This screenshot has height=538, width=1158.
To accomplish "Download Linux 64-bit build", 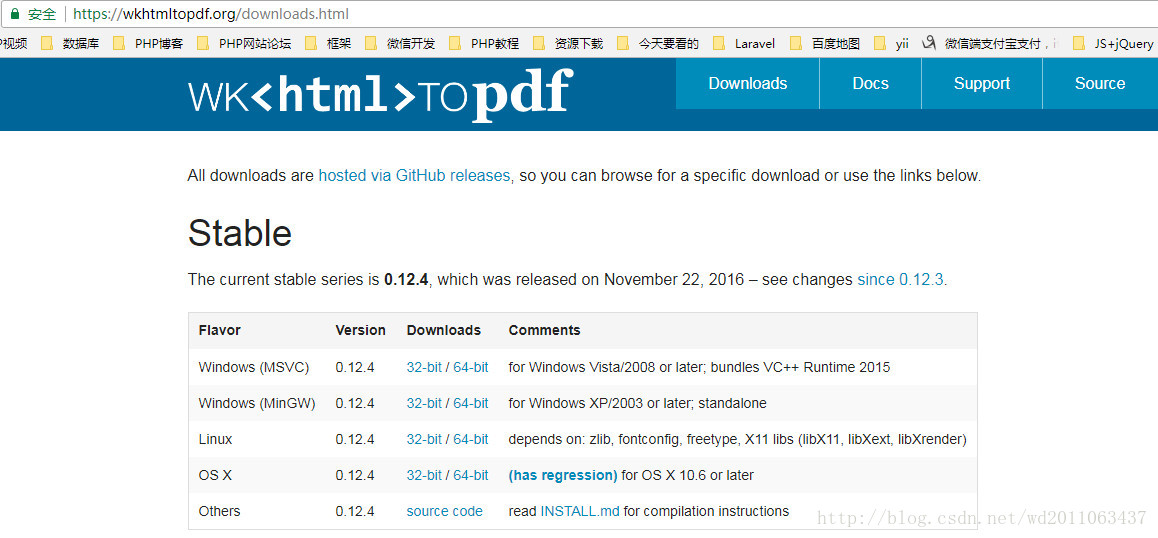I will [470, 440].
